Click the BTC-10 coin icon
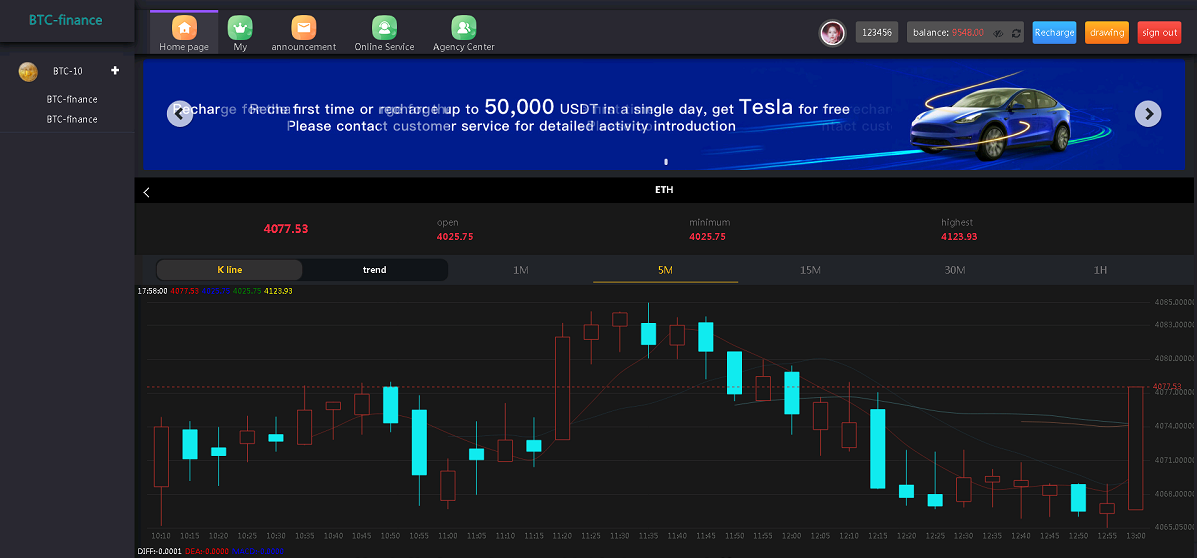 [28, 71]
